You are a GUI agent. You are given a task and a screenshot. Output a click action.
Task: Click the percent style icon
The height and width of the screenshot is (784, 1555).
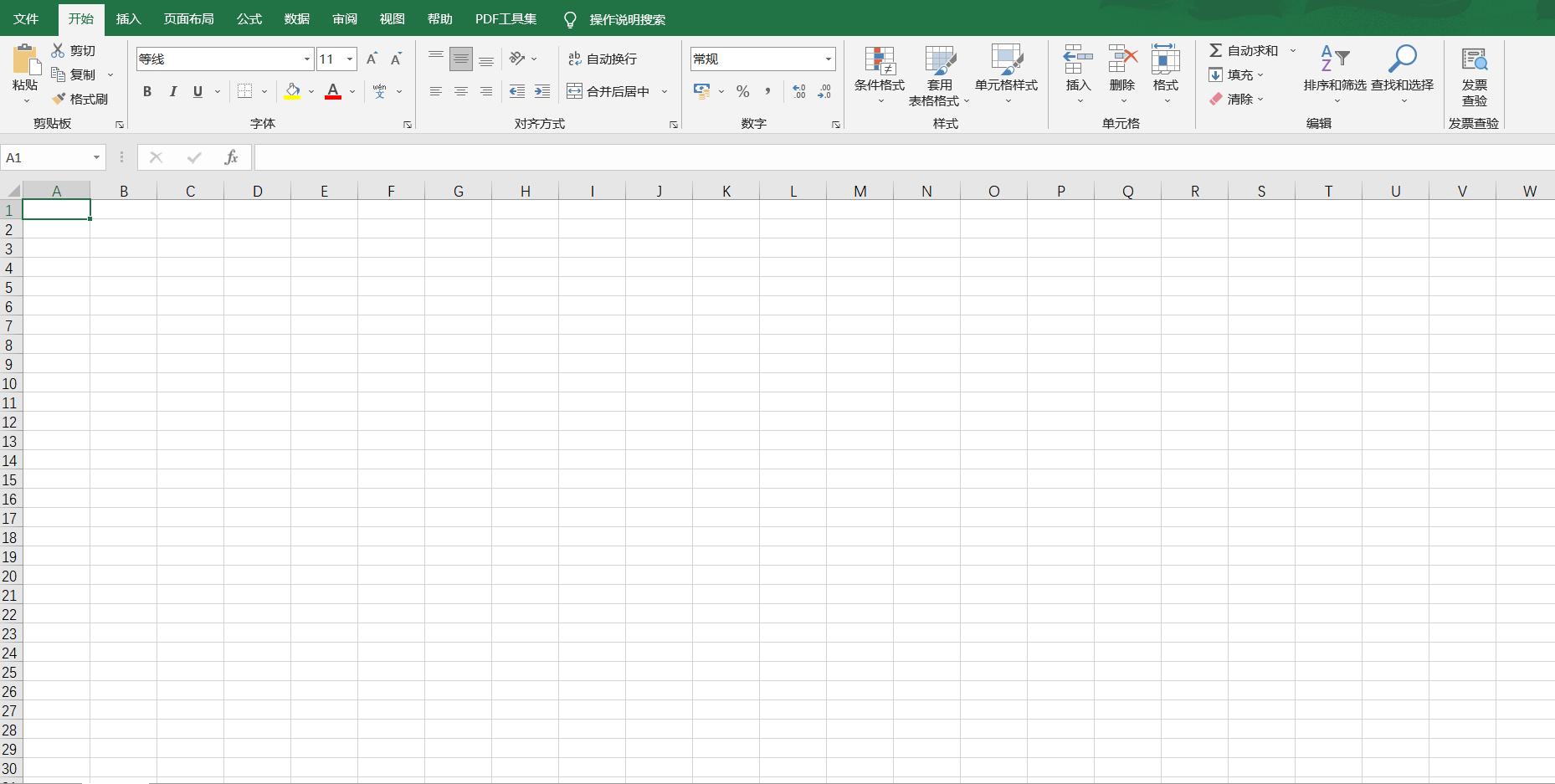742,91
